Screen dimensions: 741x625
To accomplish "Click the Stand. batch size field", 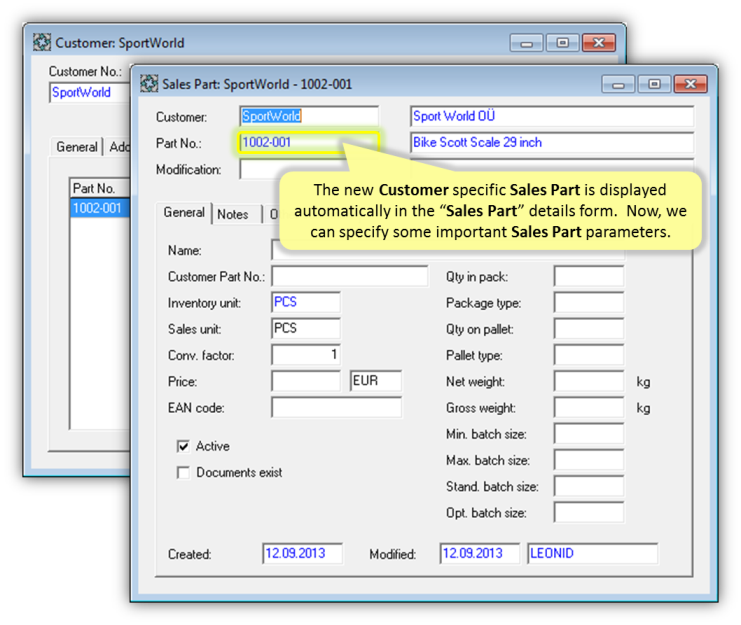I will [589, 486].
